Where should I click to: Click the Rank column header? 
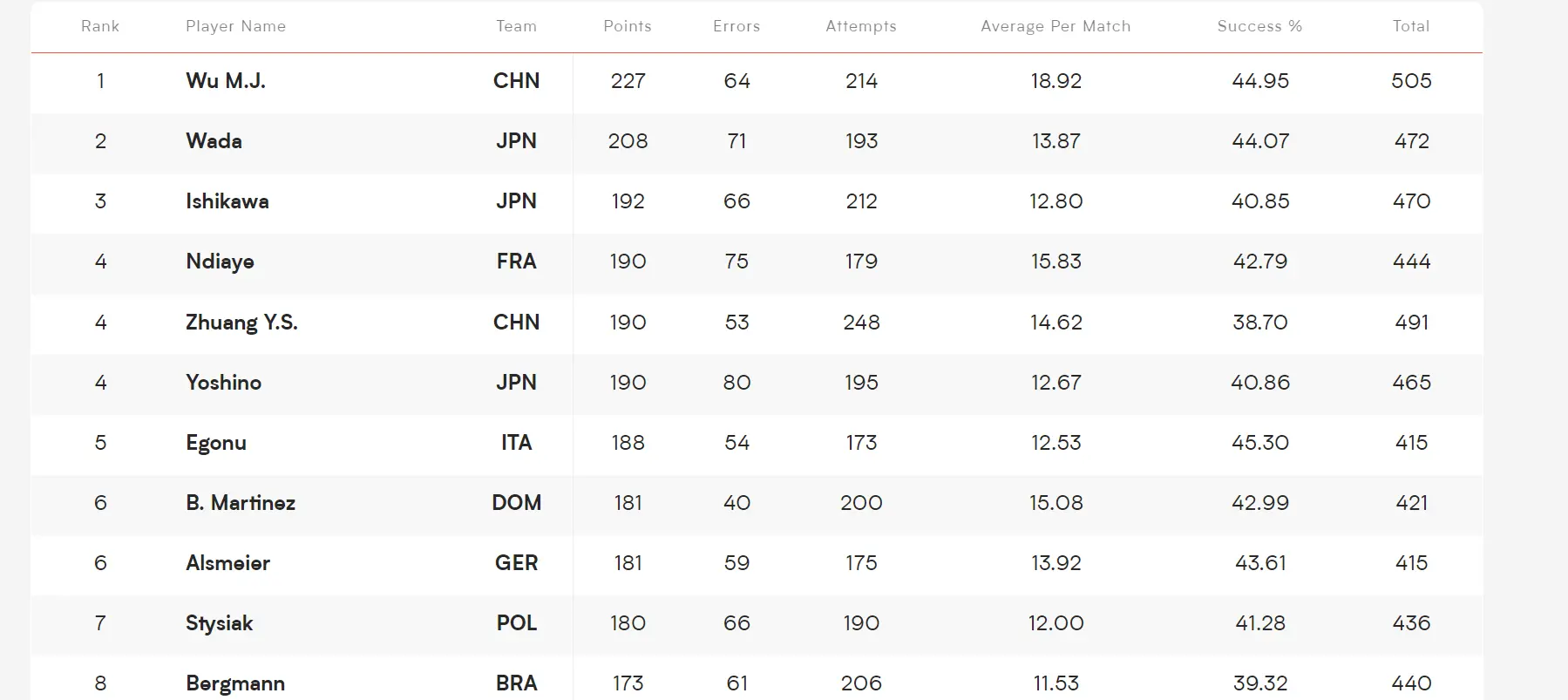pyautogui.click(x=100, y=26)
